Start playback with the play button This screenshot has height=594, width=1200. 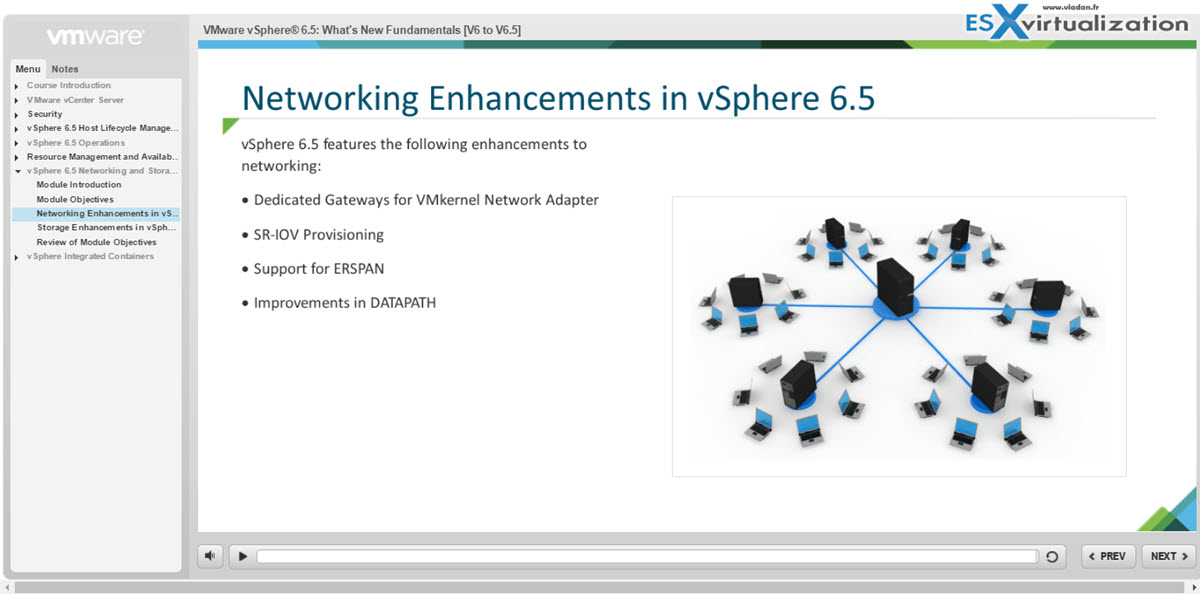pyautogui.click(x=243, y=556)
